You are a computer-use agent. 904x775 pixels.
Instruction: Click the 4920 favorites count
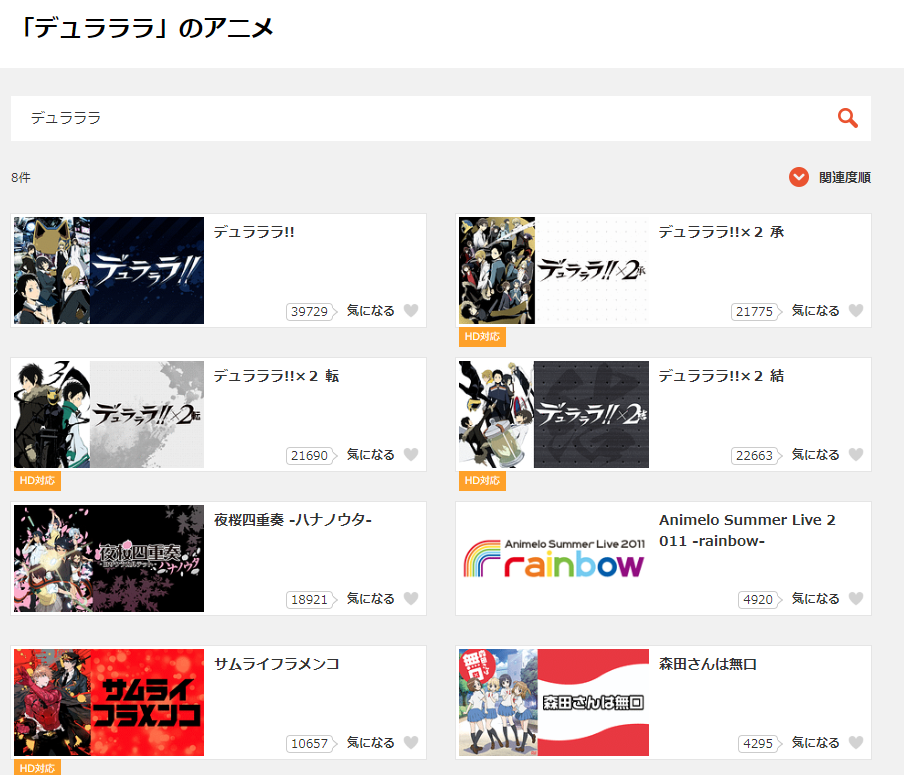tap(759, 600)
